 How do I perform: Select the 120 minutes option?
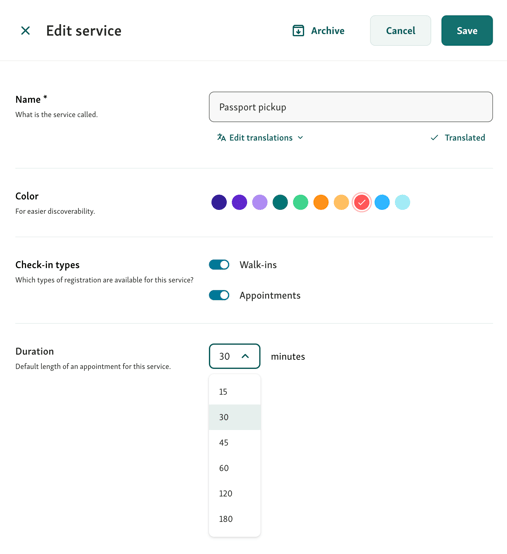coord(235,493)
